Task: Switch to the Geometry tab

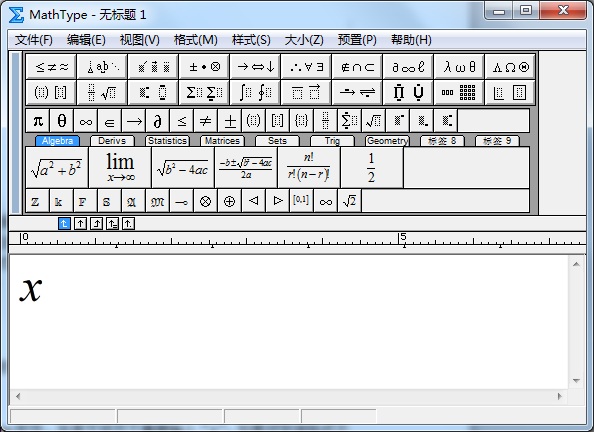Action: coord(387,141)
